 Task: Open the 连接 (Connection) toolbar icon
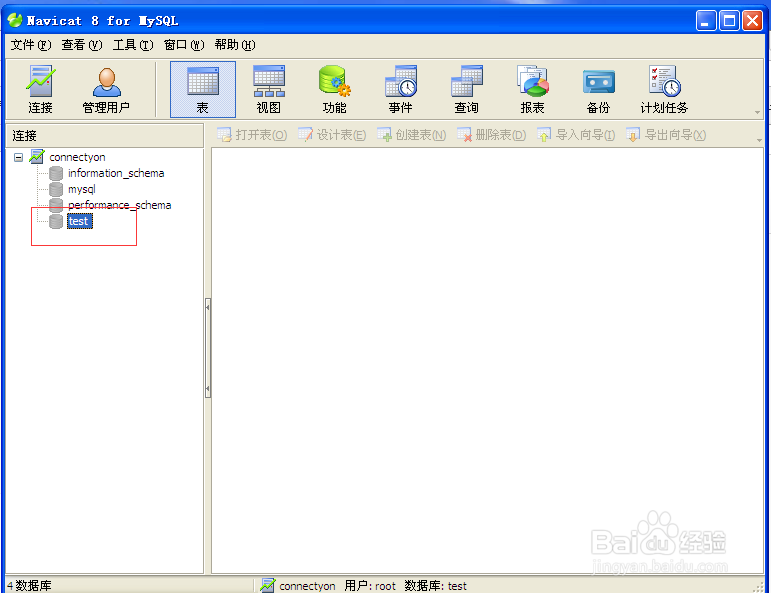[40, 89]
